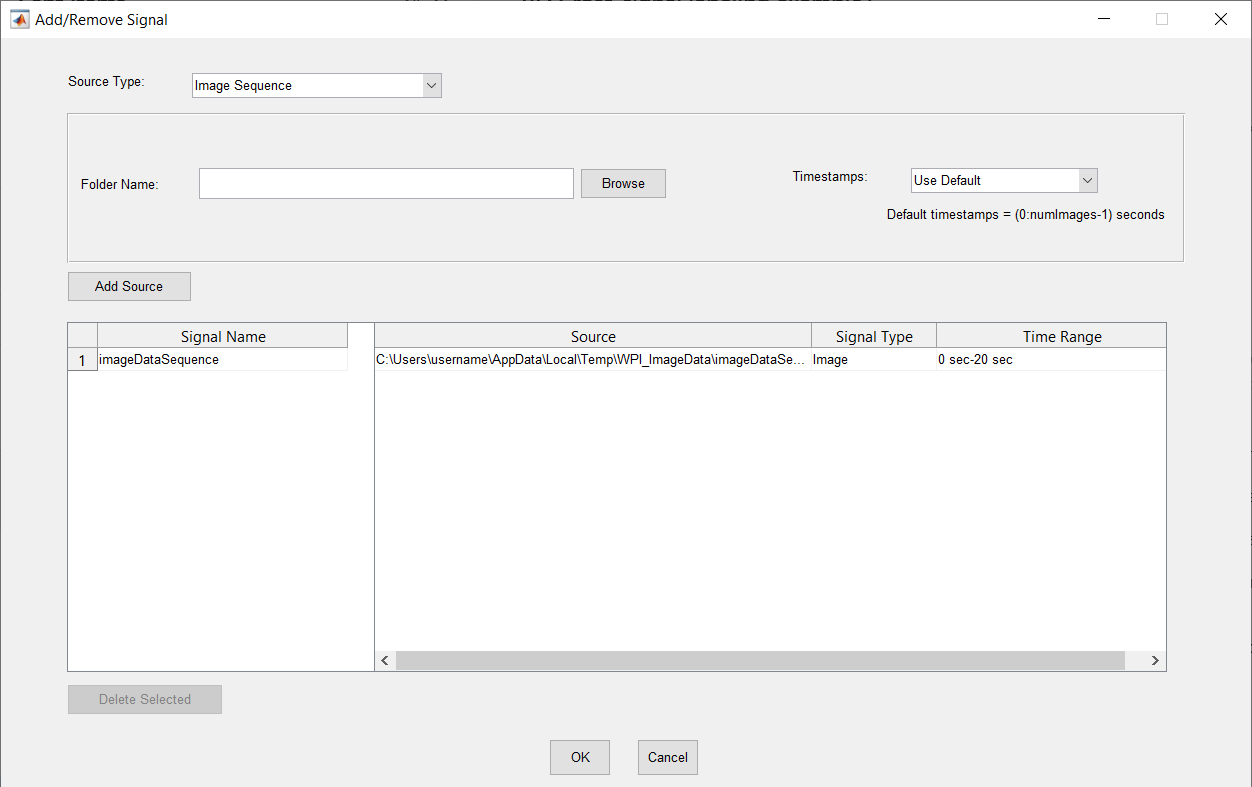The width and height of the screenshot is (1252, 787).
Task: Click the Source column header
Action: pyautogui.click(x=593, y=337)
